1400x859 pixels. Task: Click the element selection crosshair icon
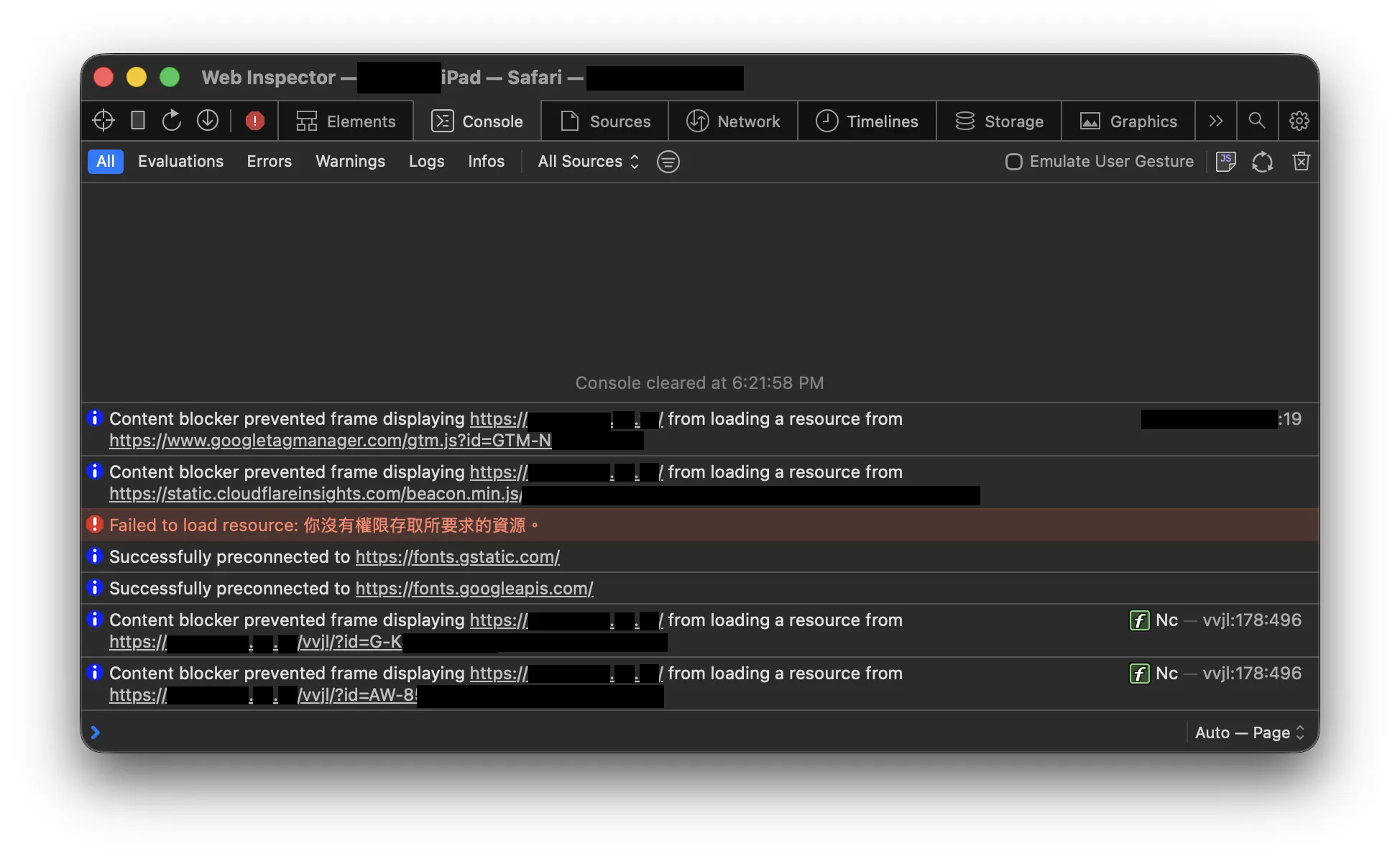pos(103,121)
